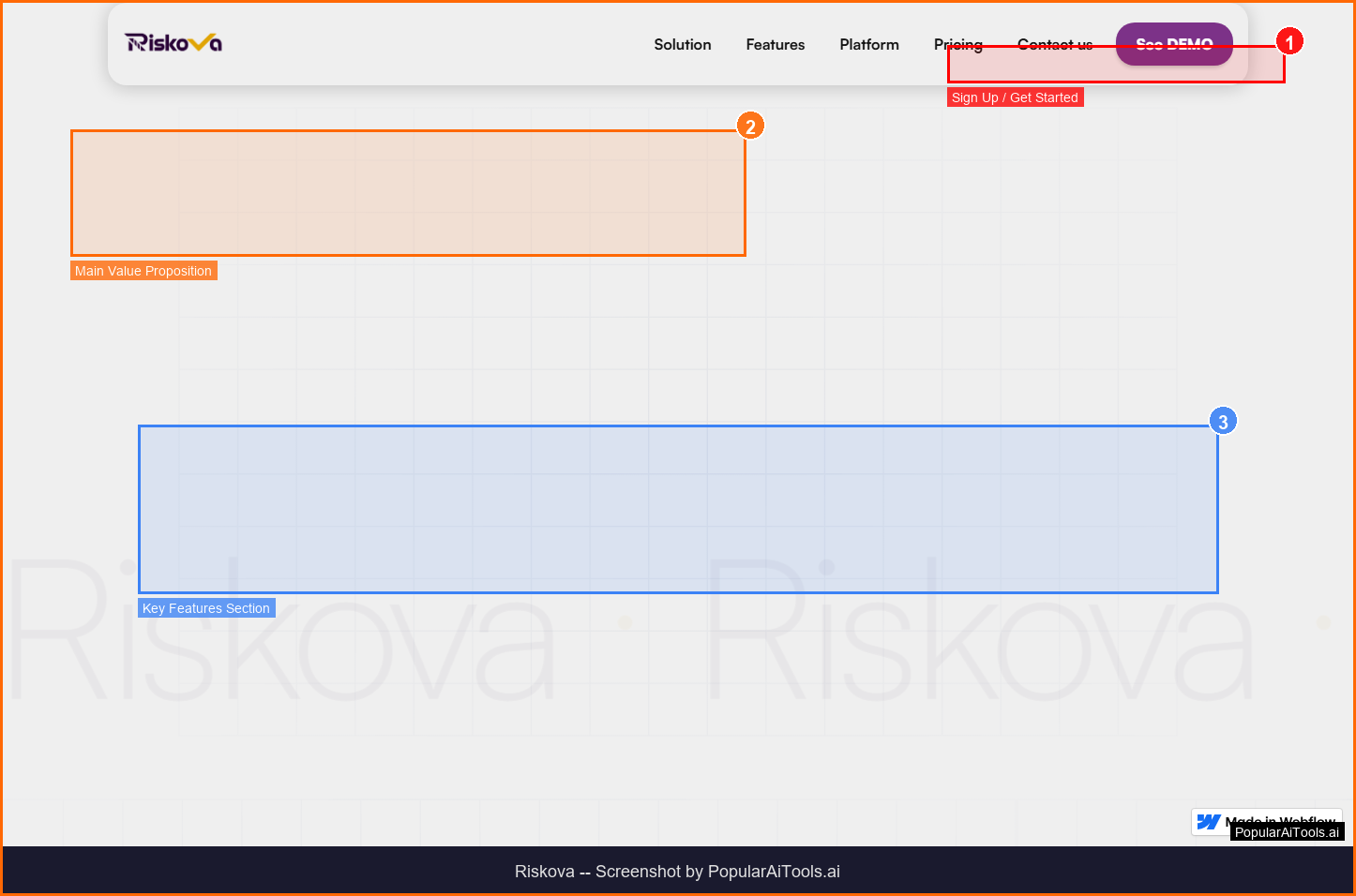Navigate to the Pricing page link
Screen dimensions: 1356x896
[957, 44]
